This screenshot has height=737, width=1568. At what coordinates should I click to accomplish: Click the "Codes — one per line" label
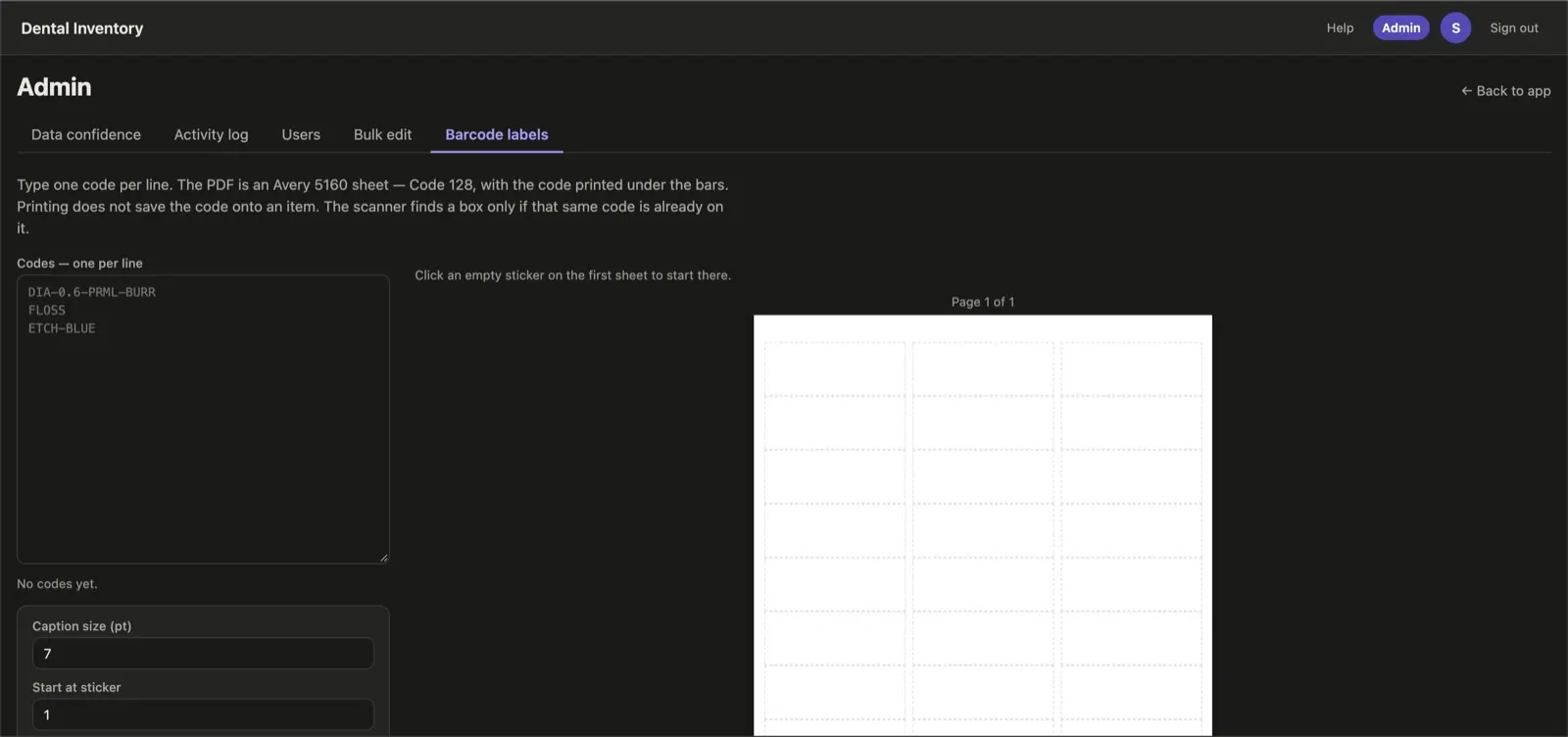click(x=79, y=264)
